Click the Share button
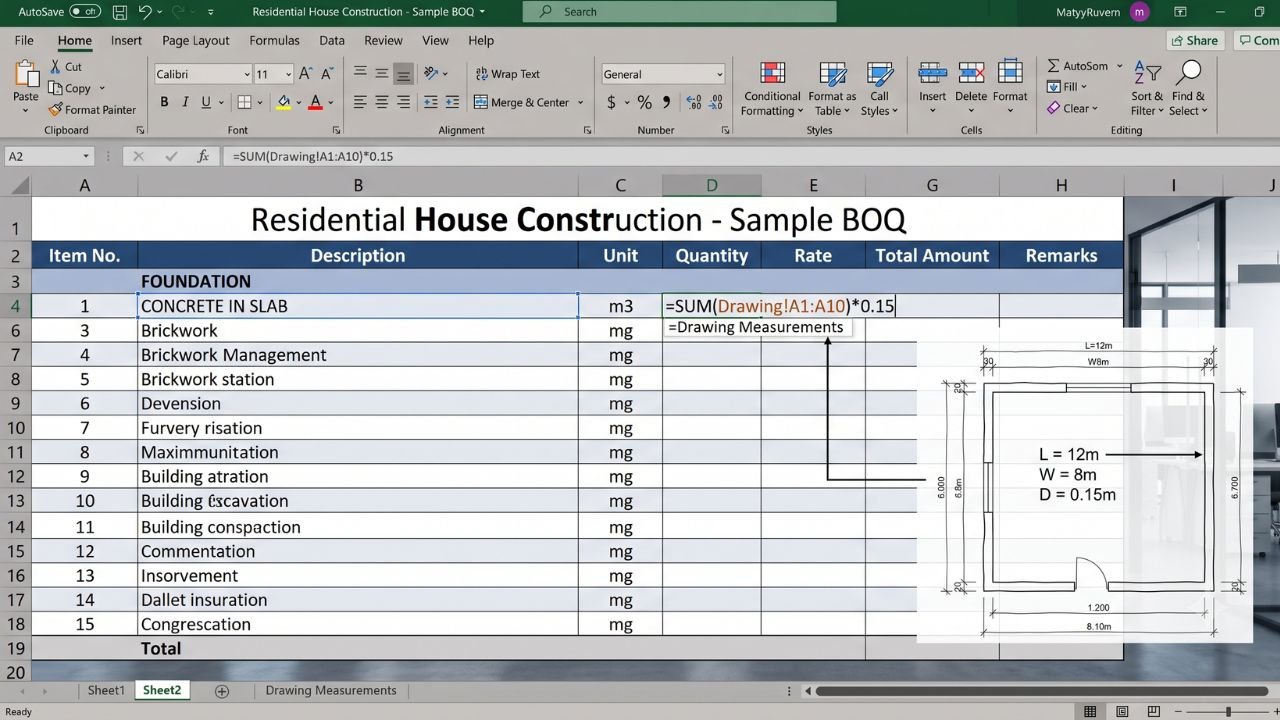 click(1196, 40)
